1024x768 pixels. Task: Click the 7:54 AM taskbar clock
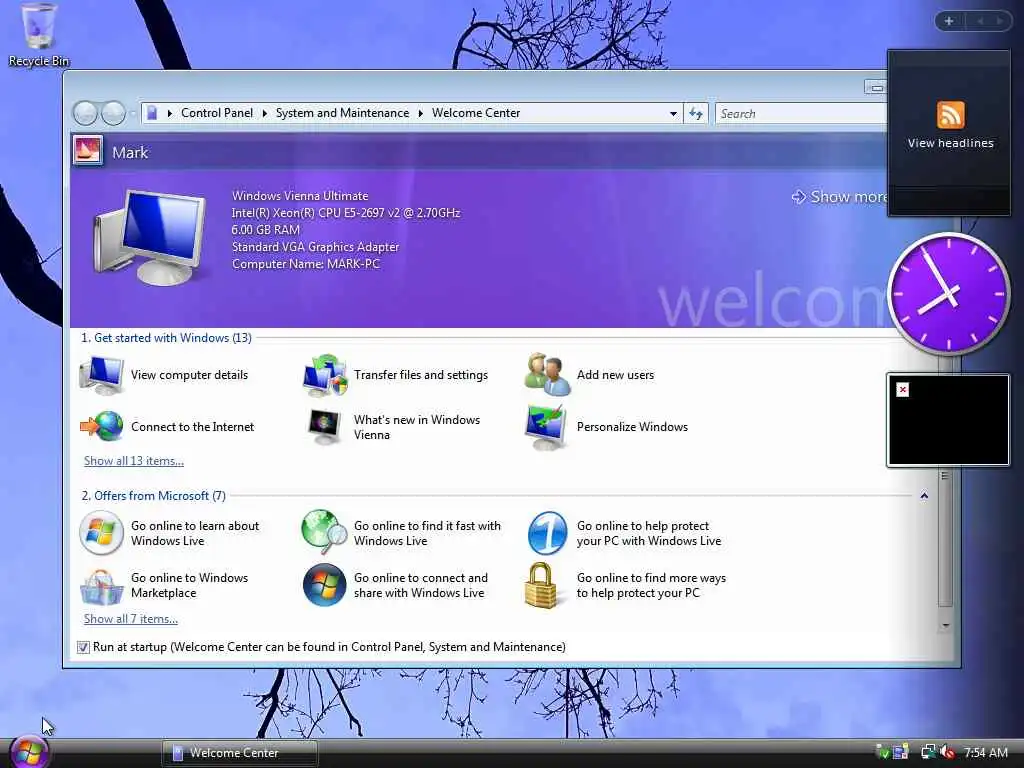click(x=986, y=753)
